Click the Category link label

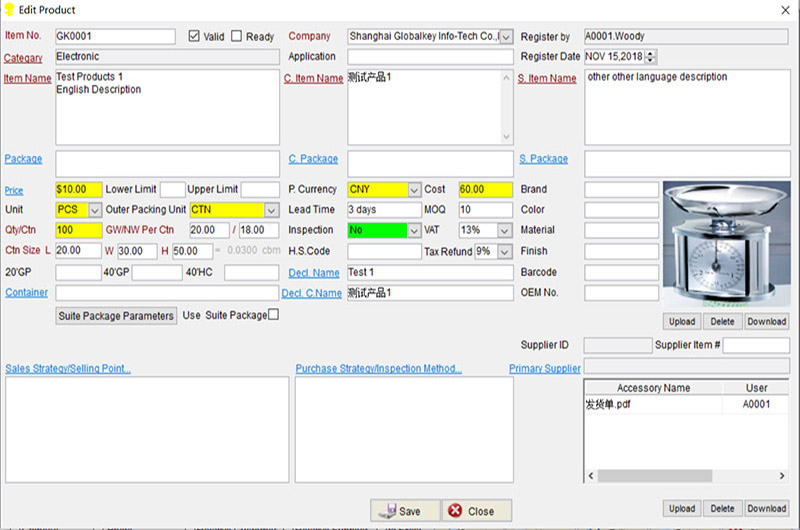[24, 57]
